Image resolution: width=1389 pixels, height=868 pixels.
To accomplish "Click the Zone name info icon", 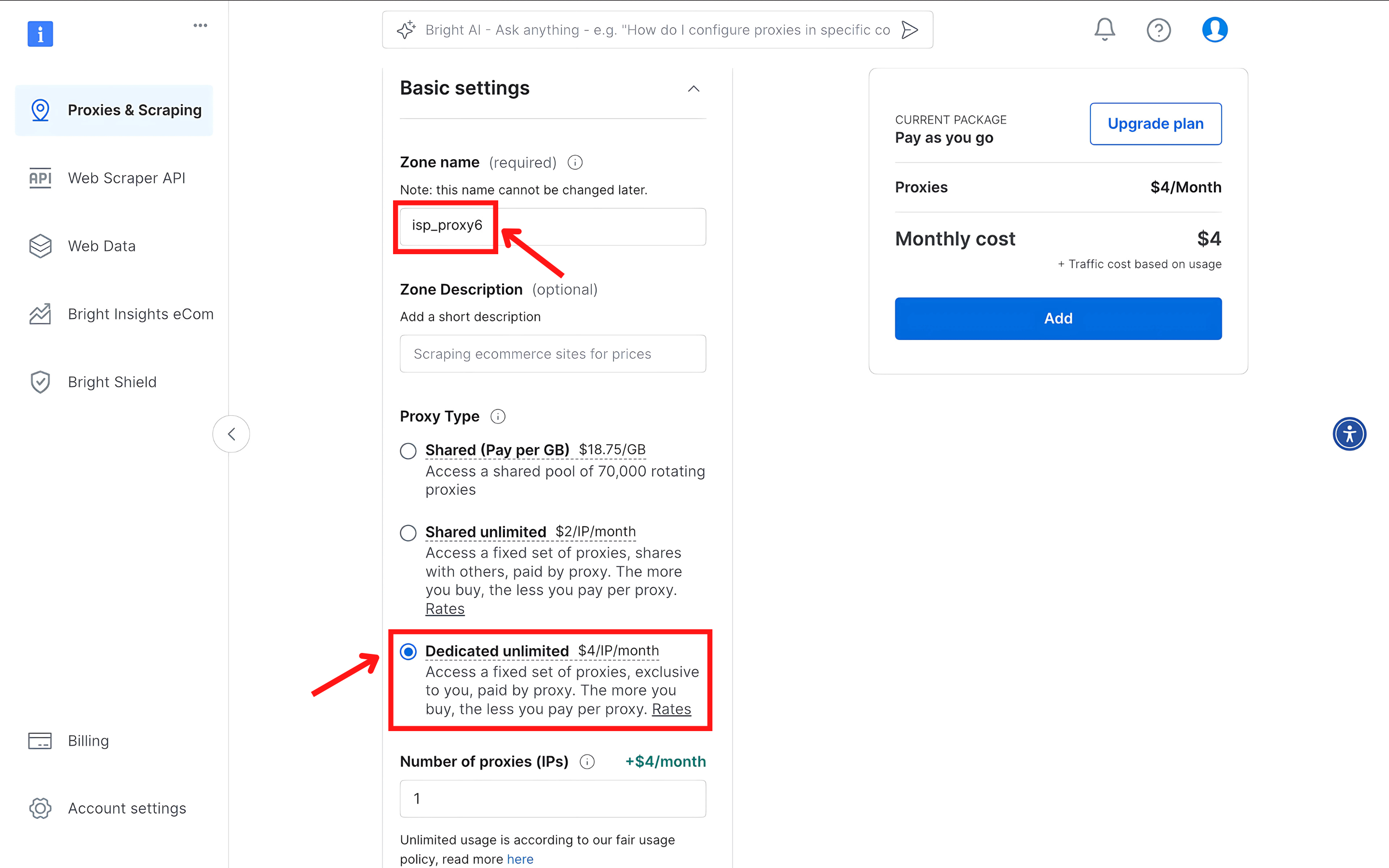I will pyautogui.click(x=575, y=163).
